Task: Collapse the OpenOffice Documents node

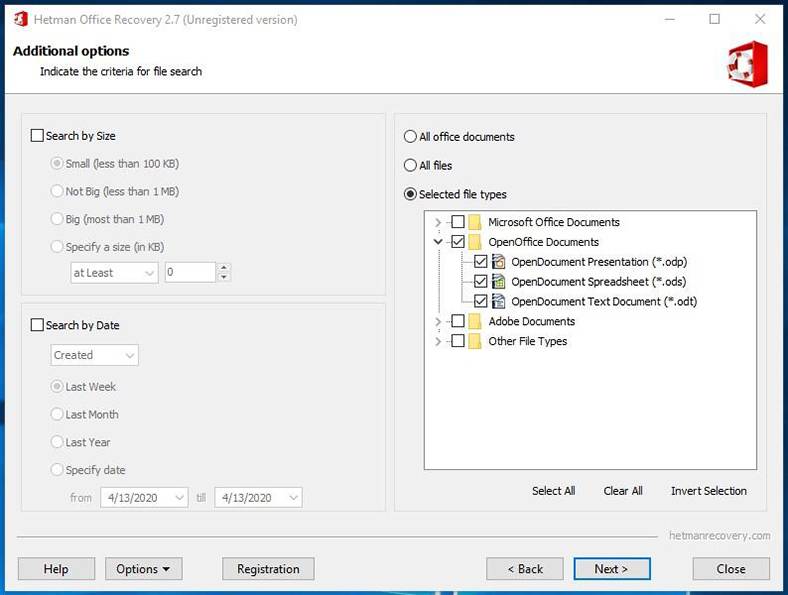Action: pos(438,242)
